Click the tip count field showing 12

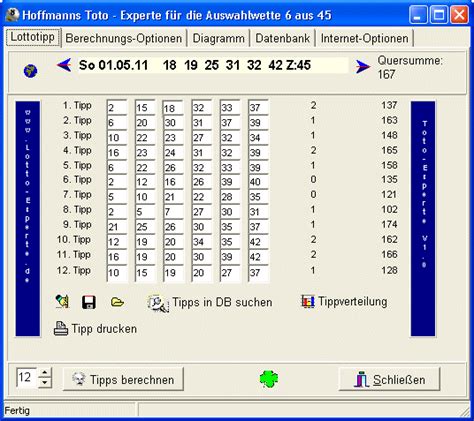pos(27,377)
